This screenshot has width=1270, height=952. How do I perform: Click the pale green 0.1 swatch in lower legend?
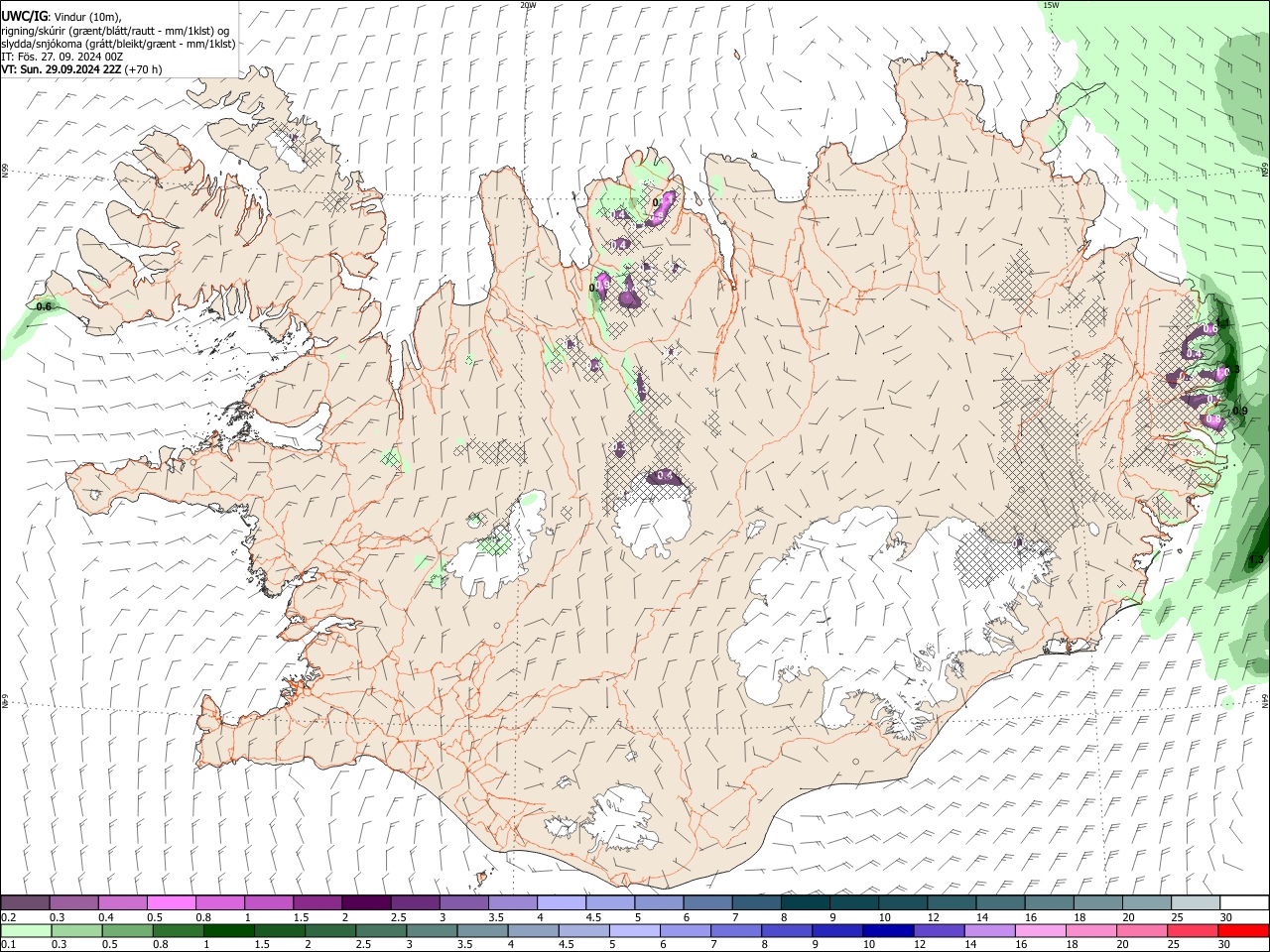coord(26,930)
